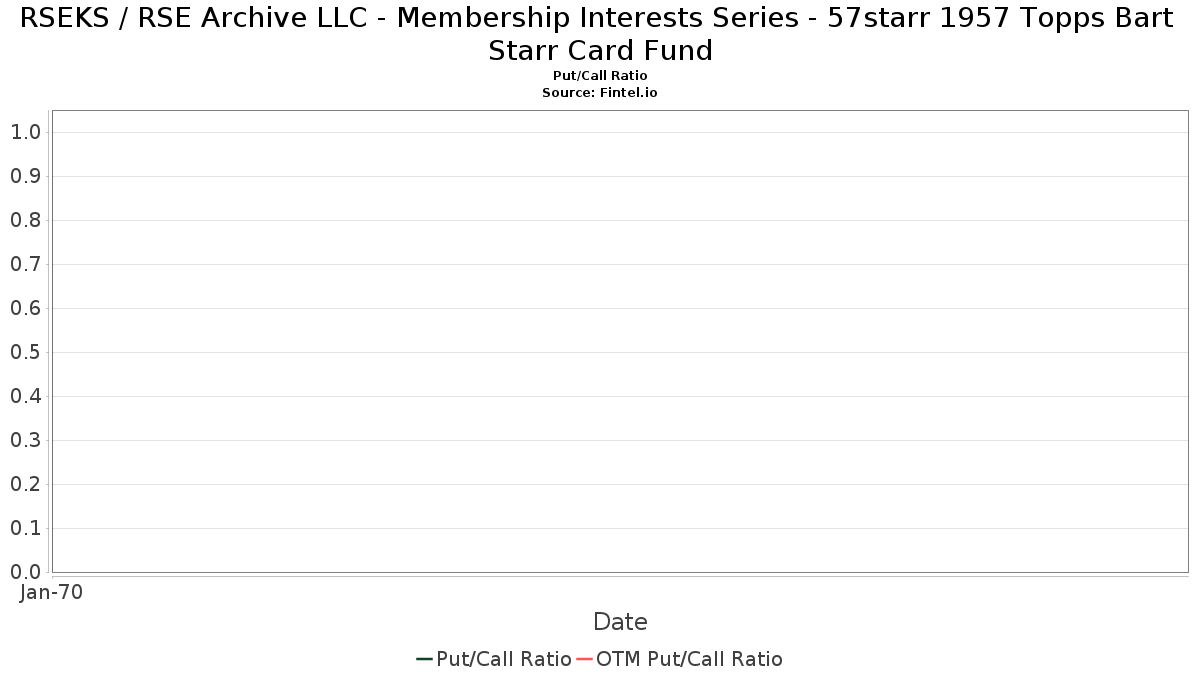Click the dark green Put/Call Ratio legend line
The width and height of the screenshot is (1200, 675).
tap(424, 659)
